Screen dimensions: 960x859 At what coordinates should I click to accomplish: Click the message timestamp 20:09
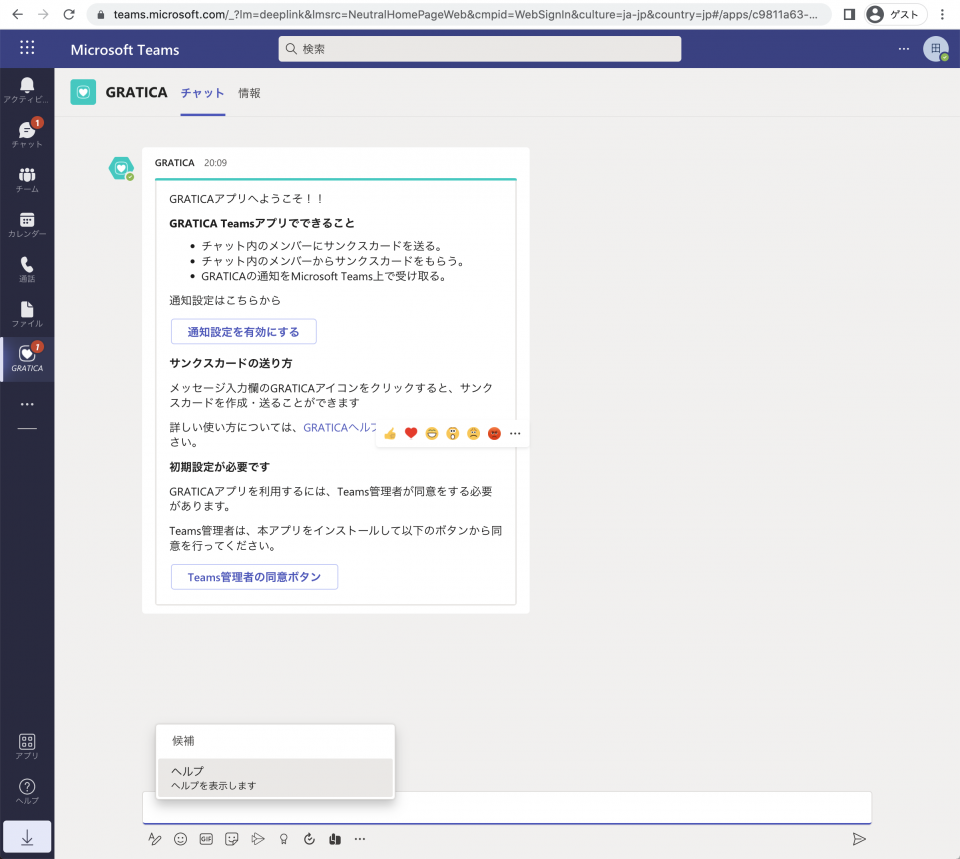coord(216,163)
